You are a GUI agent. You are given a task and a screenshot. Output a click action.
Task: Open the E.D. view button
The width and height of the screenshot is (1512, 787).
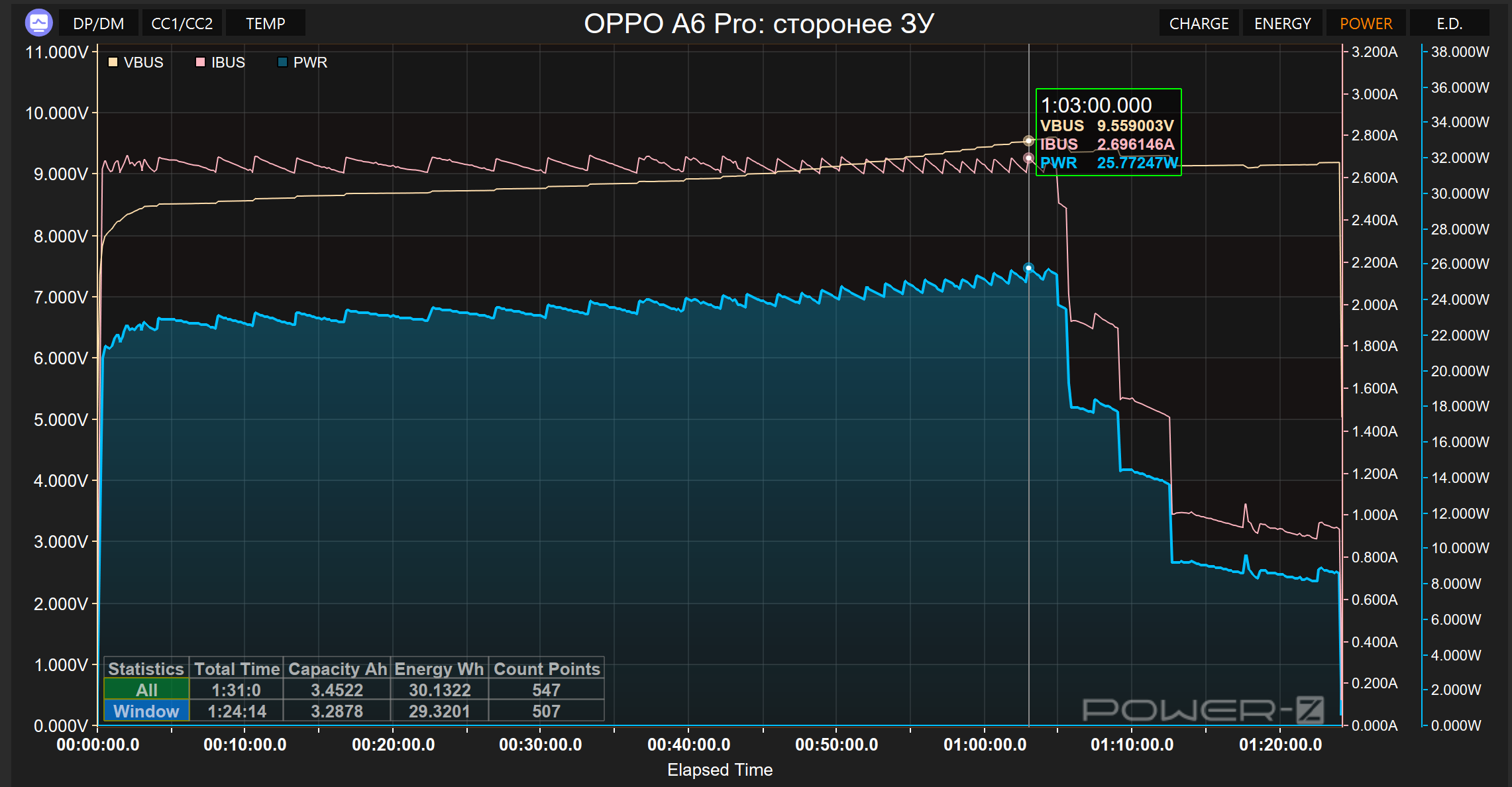pos(1449,23)
